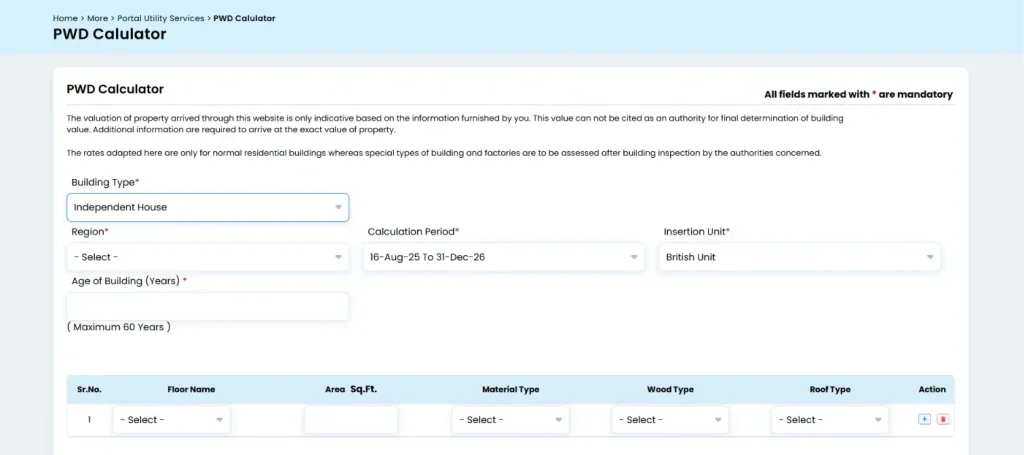The width and height of the screenshot is (1024, 455).
Task: Open the Roof Type select dropdown
Action: point(830,420)
